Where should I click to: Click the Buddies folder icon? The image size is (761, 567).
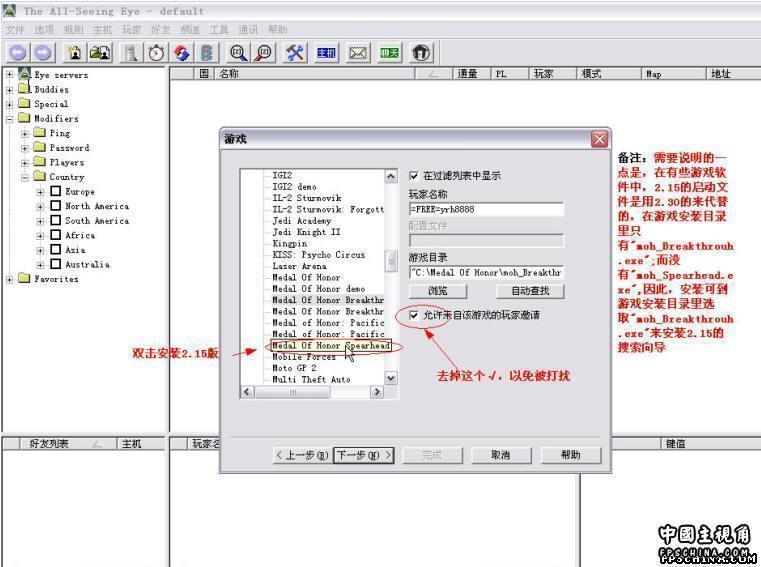click(24, 88)
